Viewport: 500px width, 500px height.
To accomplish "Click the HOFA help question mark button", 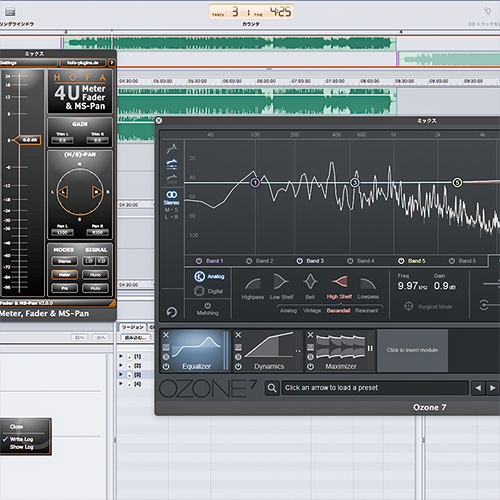I will pyautogui.click(x=112, y=63).
